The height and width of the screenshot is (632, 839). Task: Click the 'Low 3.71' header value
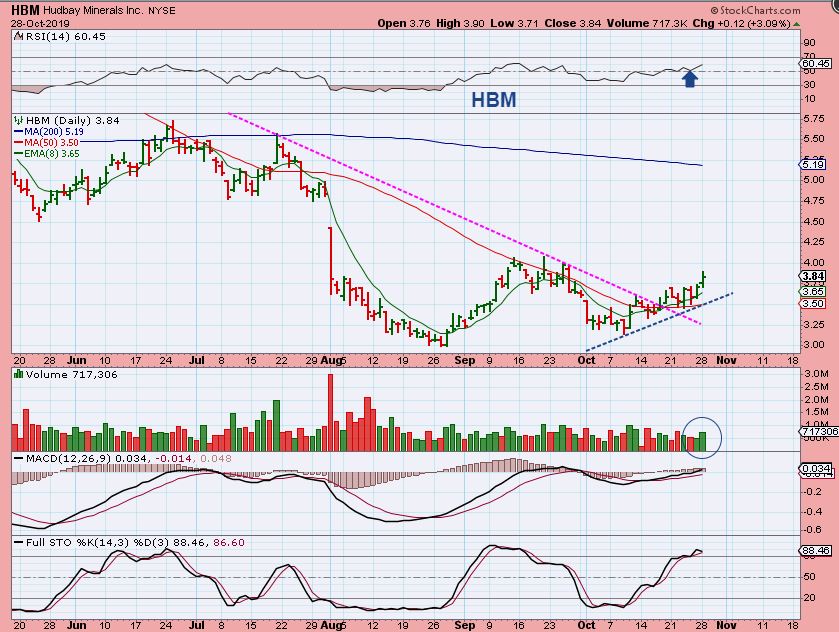(x=514, y=24)
